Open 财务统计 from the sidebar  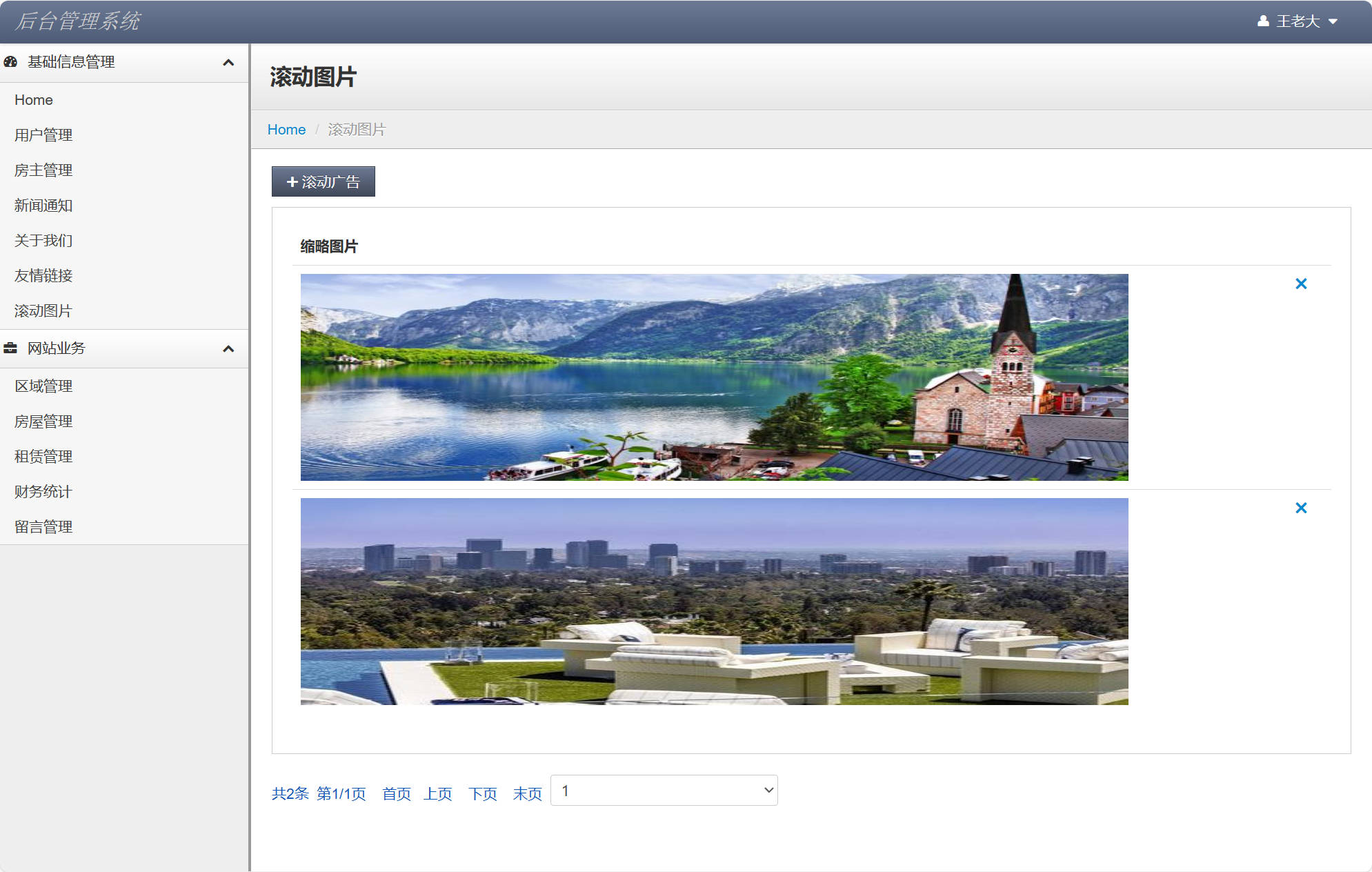43,492
